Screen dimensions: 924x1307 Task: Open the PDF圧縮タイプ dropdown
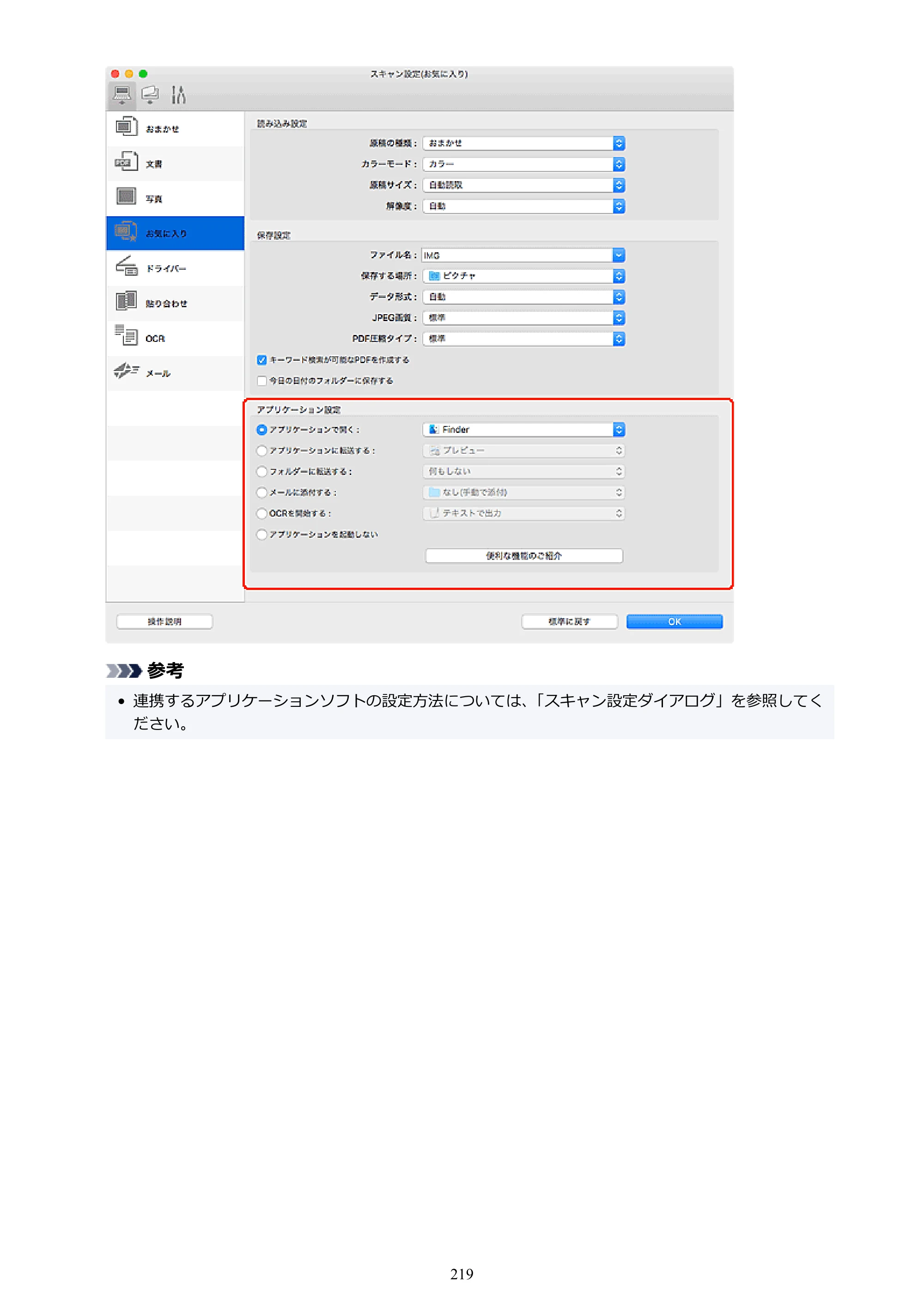[x=524, y=339]
